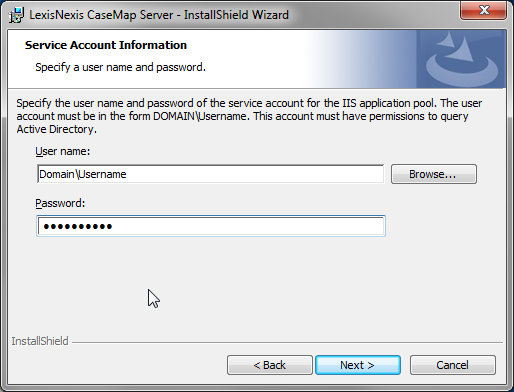Click the 'Specify a user name and password.' subtitle

coord(120,67)
